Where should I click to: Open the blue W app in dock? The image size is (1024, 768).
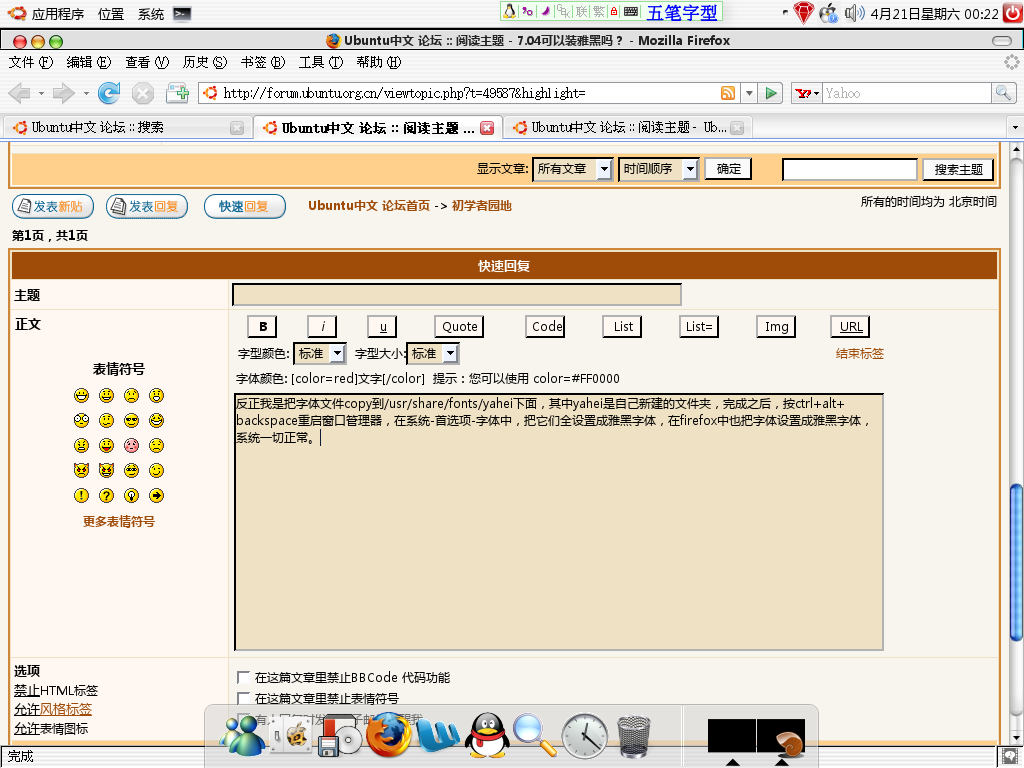[x=438, y=736]
